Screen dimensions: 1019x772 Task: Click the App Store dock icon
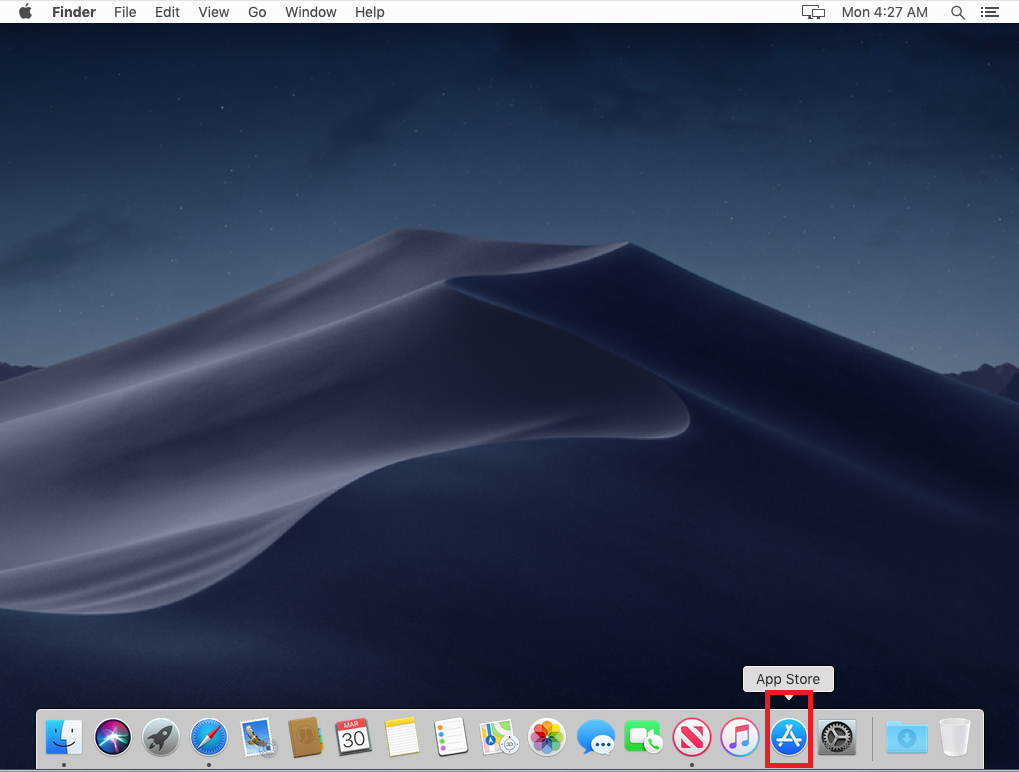788,738
